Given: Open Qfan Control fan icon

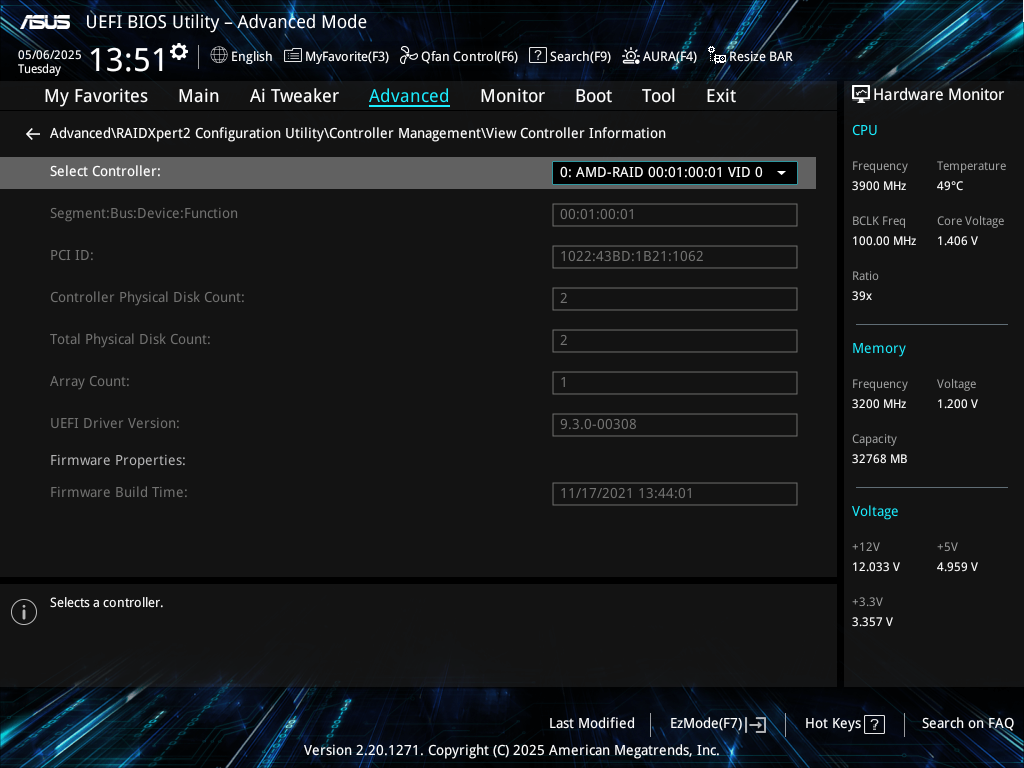Looking at the screenshot, I should (x=408, y=56).
